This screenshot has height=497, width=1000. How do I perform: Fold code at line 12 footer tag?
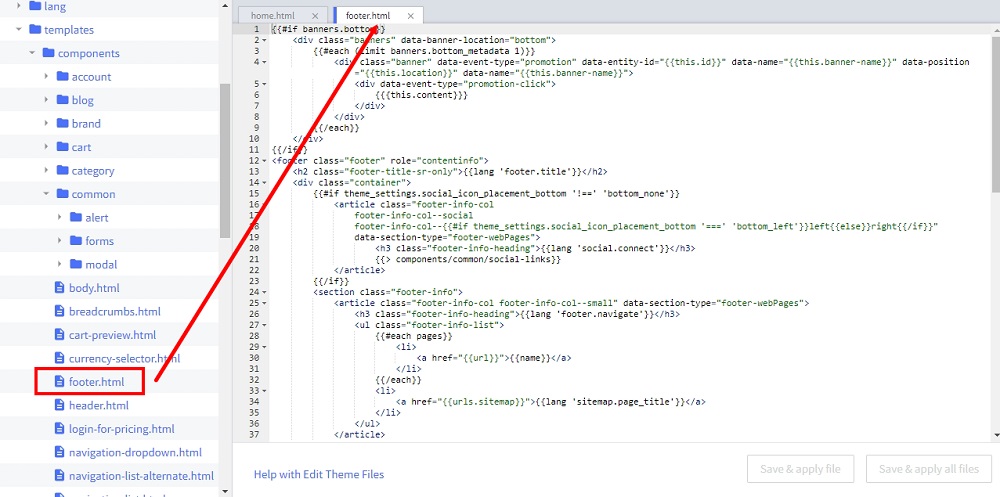265,161
